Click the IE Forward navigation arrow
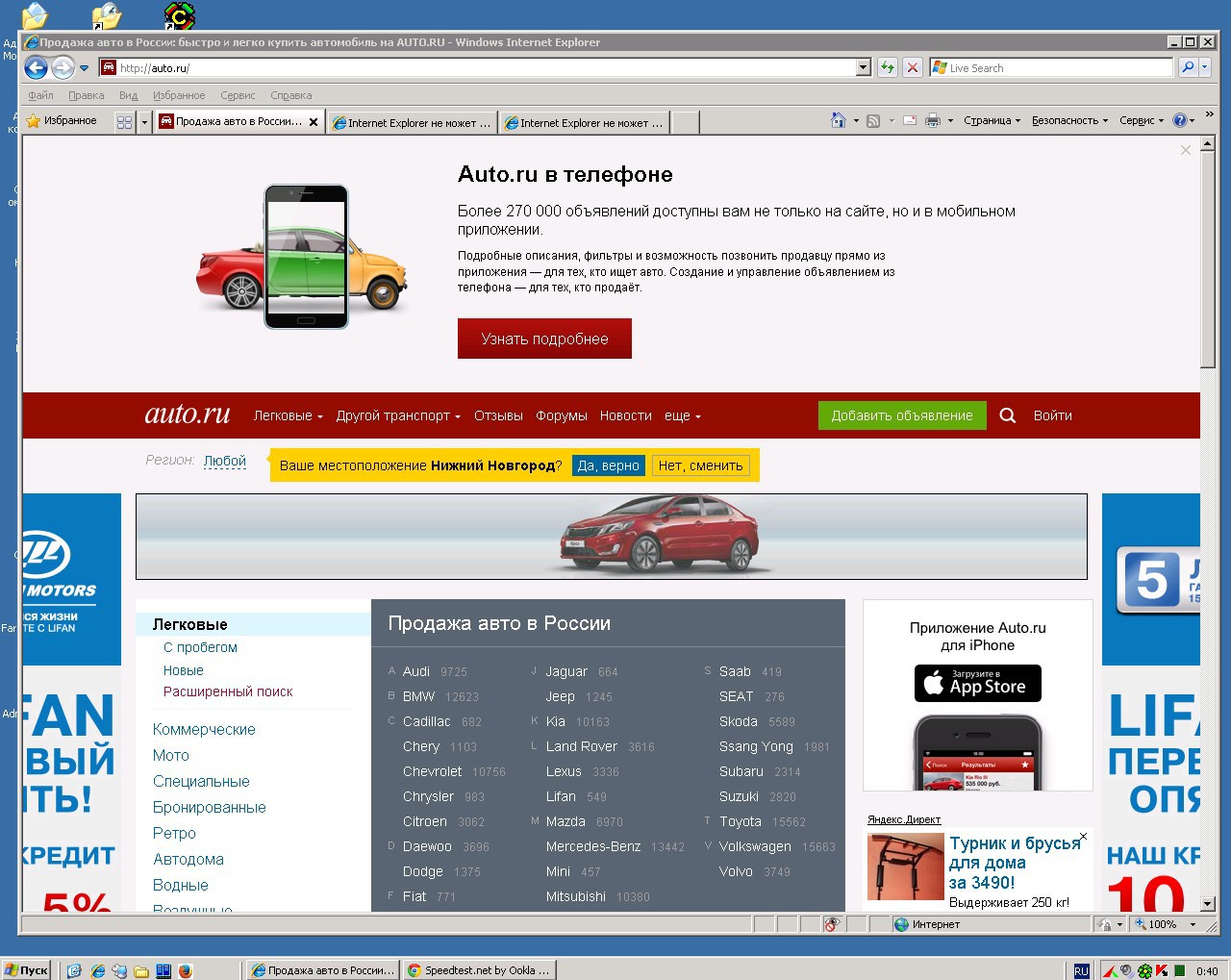 (x=63, y=67)
